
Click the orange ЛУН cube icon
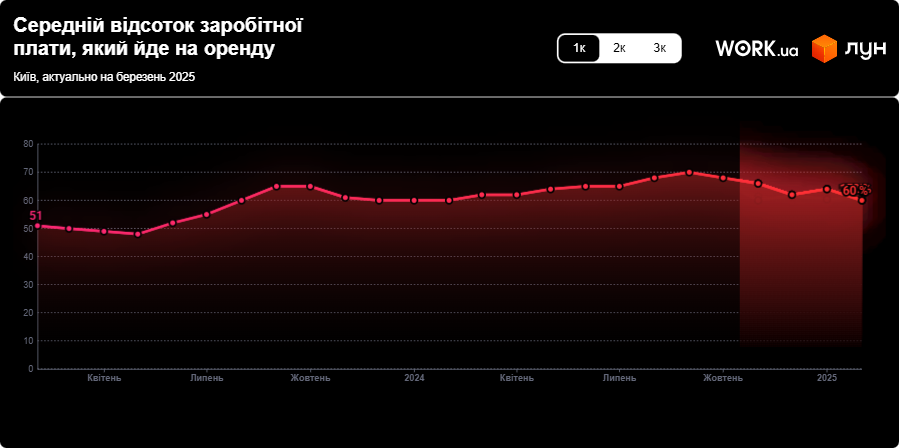pyautogui.click(x=824, y=49)
